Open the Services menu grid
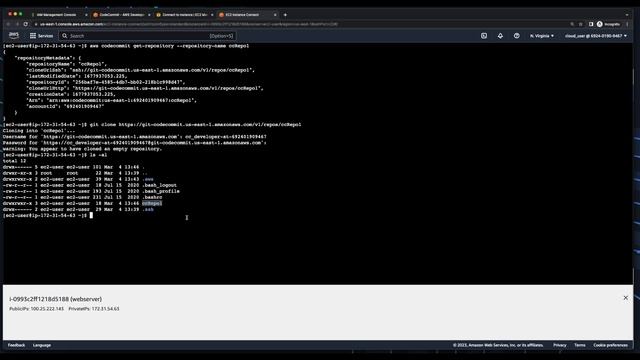This screenshot has height=360, width=640. [41, 36]
